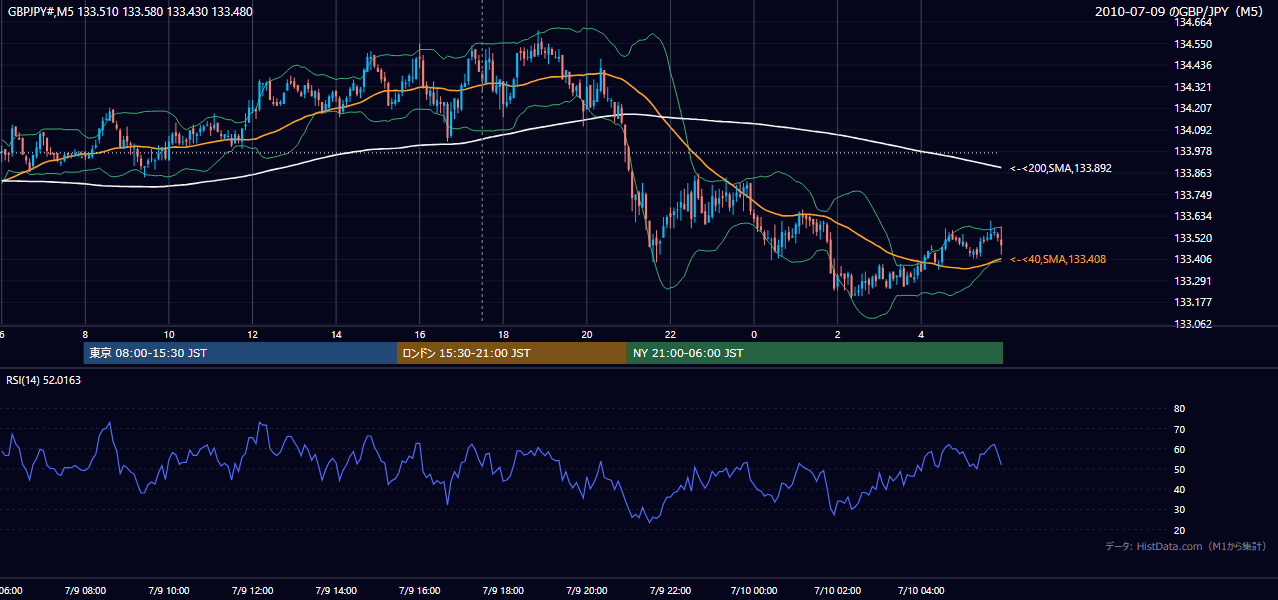Click the データ: HistData.com source credit
1278x600 pixels.
(1185, 546)
